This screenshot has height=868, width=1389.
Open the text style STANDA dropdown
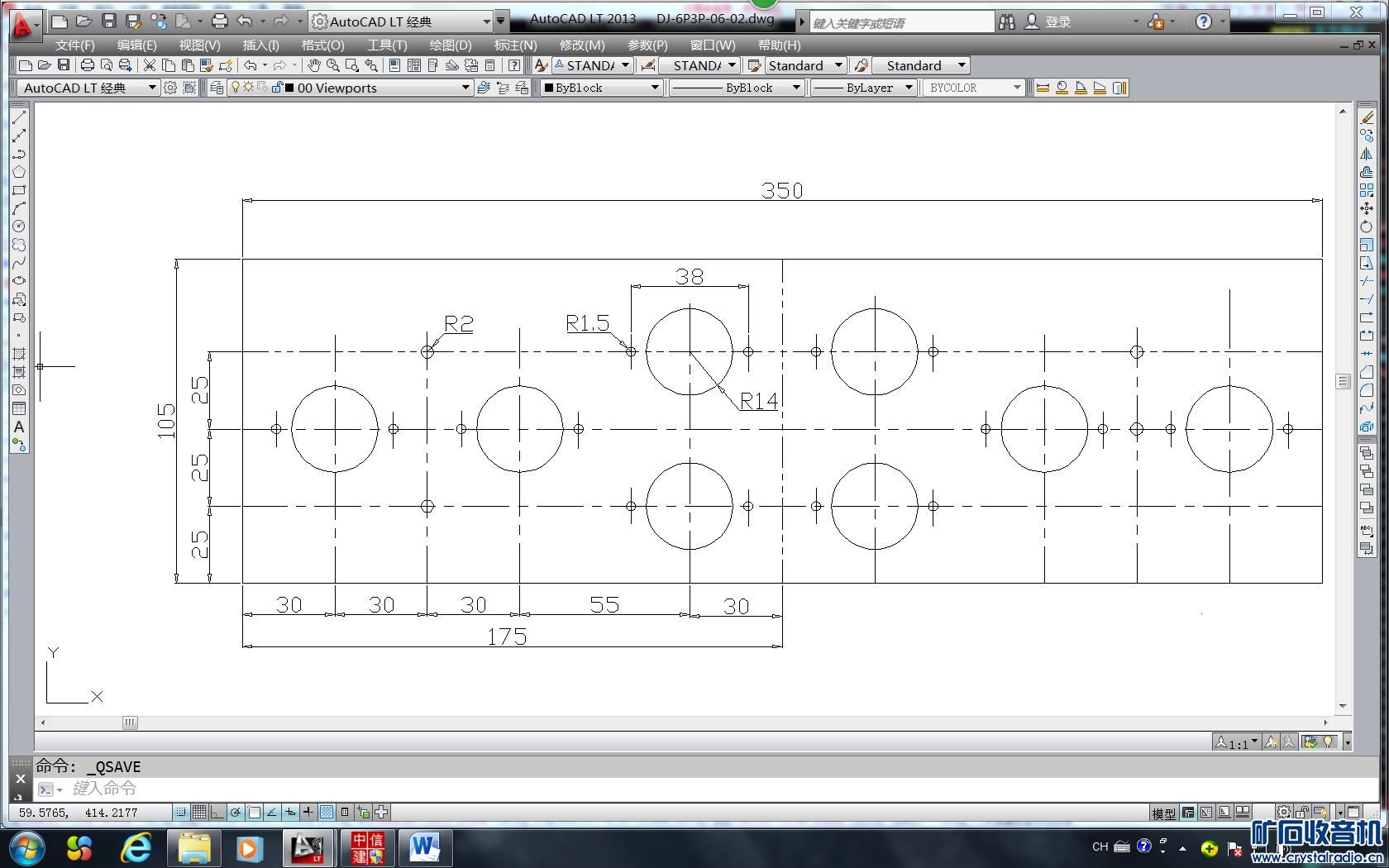click(x=593, y=65)
